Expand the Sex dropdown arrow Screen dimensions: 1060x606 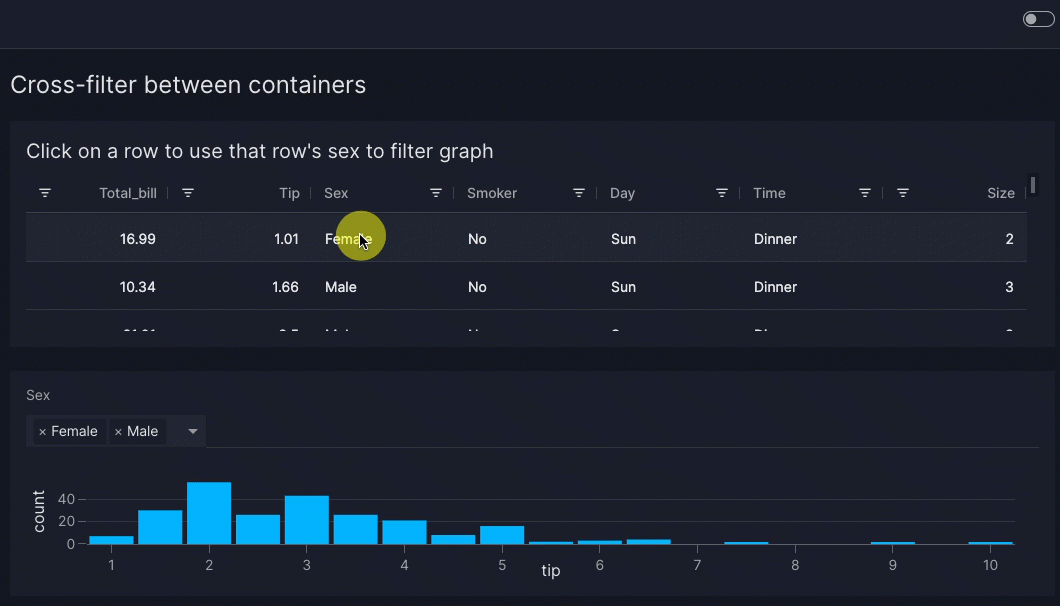[x=193, y=432]
